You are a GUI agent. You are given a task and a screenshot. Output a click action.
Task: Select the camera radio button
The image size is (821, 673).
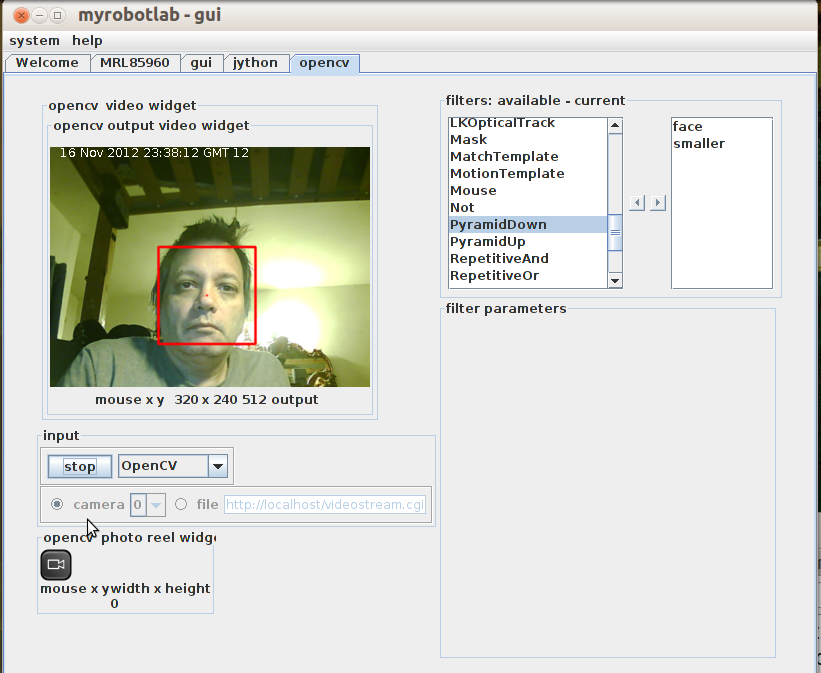click(57, 504)
